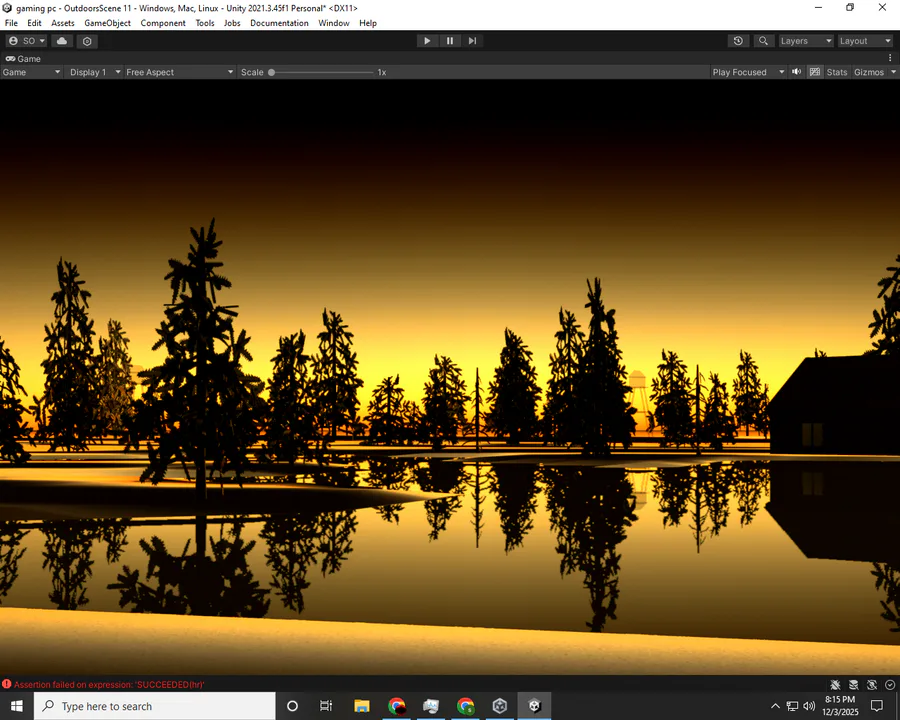Open the Documentation menu
Viewport: 900px width, 720px height.
coord(279,23)
